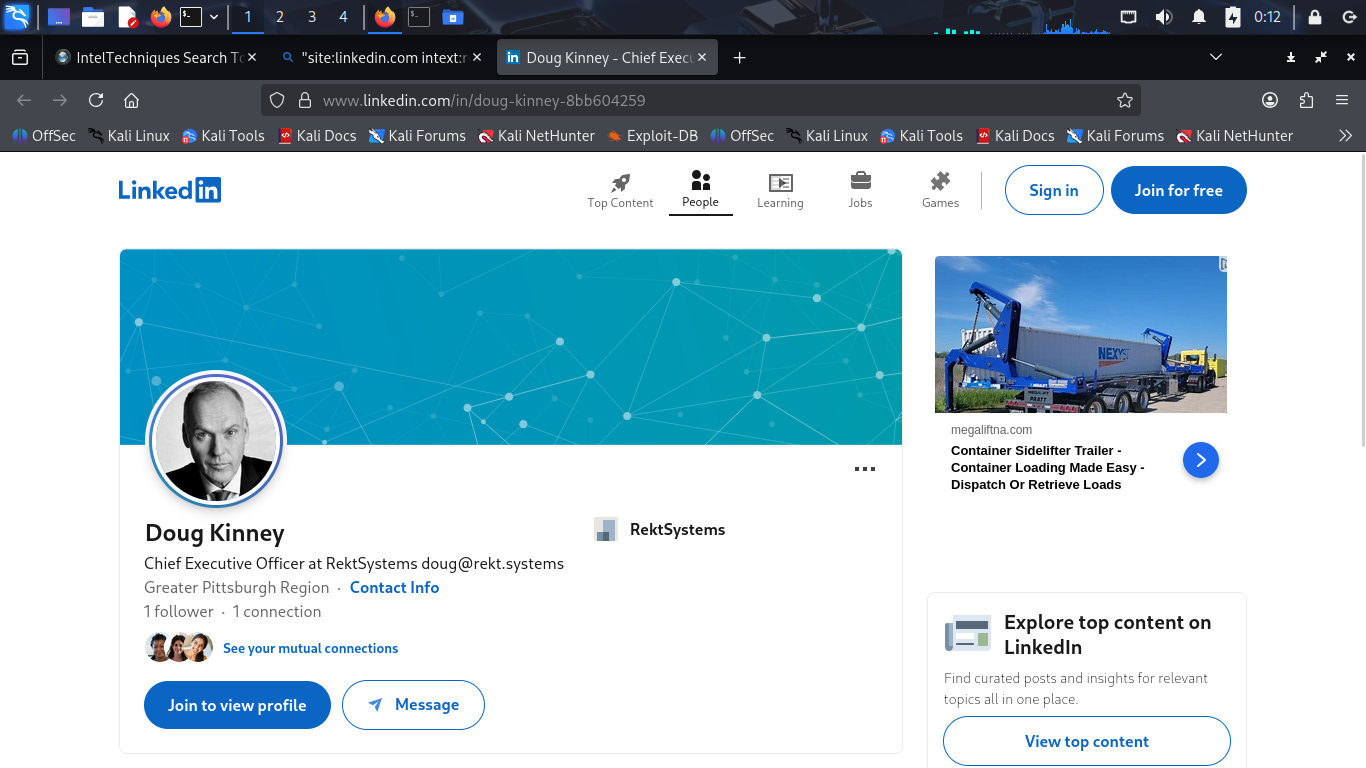Open three-dot more options on profile

pyautogui.click(x=865, y=469)
